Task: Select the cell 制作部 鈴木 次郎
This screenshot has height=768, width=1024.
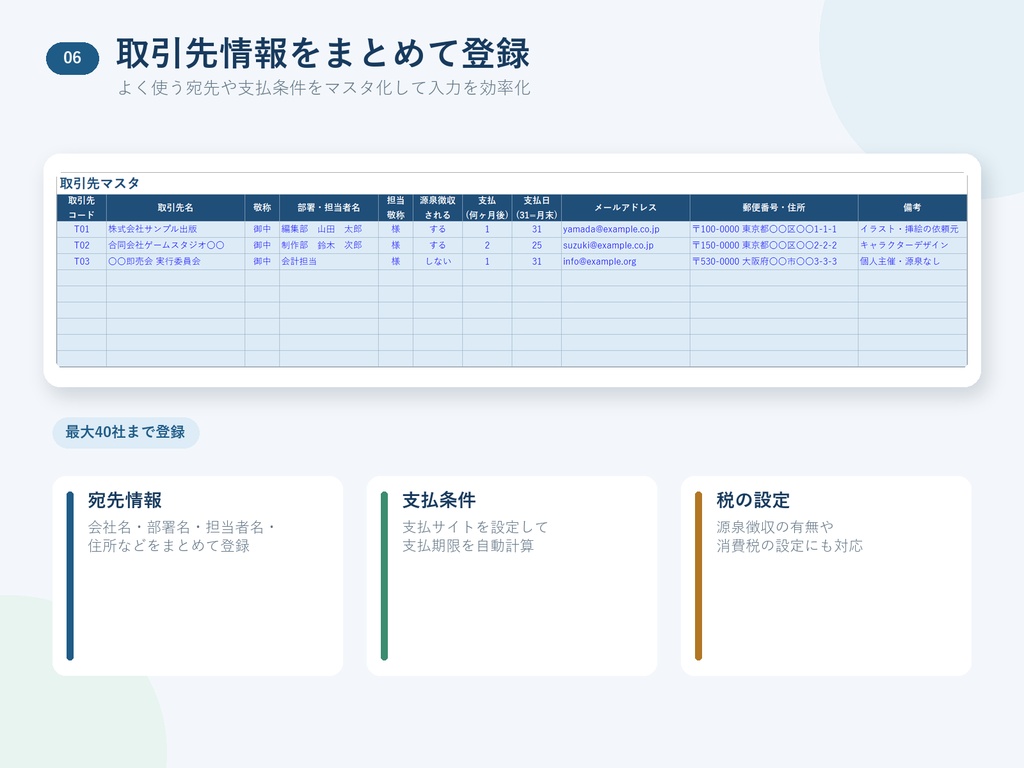Action: (328, 246)
